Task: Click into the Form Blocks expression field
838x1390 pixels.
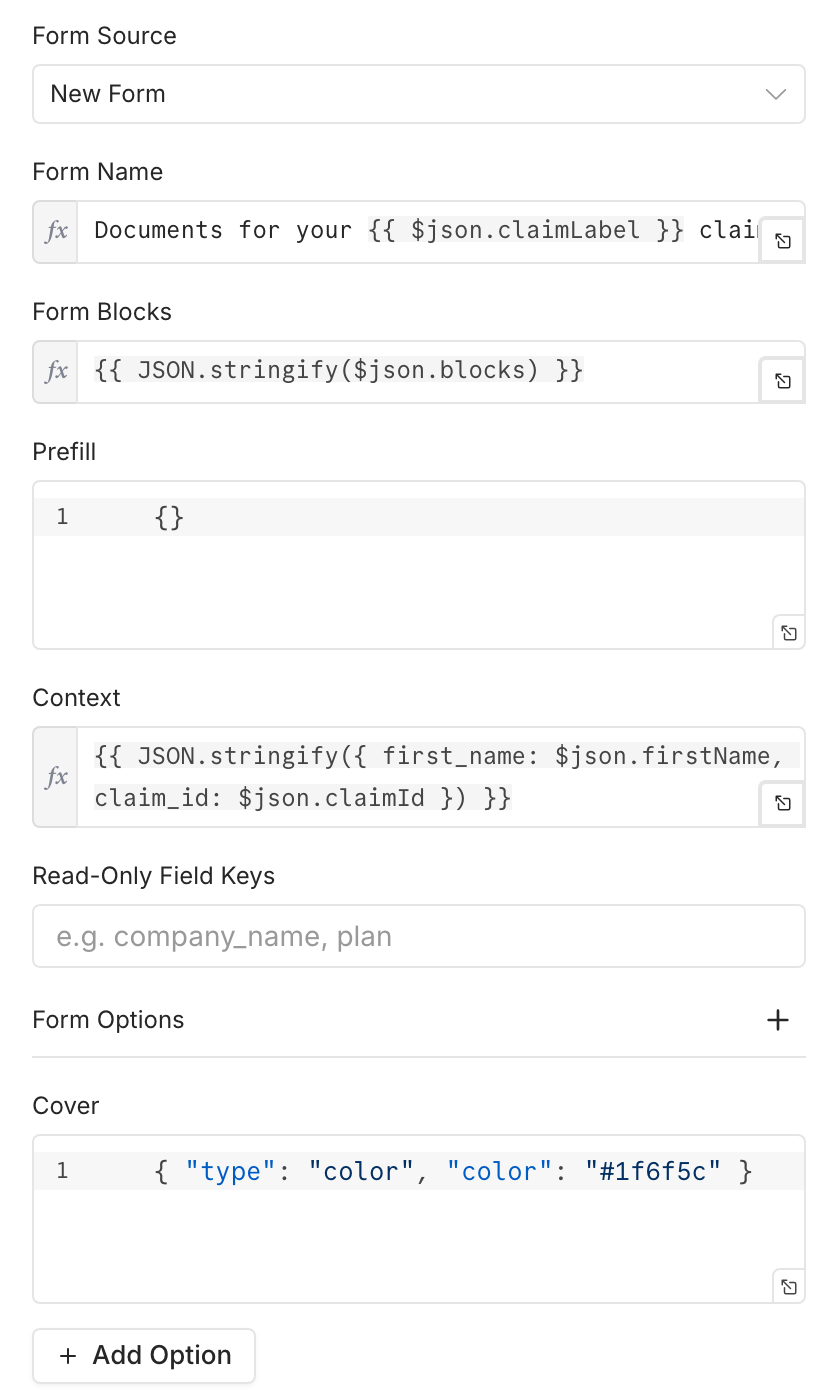Action: (x=418, y=371)
